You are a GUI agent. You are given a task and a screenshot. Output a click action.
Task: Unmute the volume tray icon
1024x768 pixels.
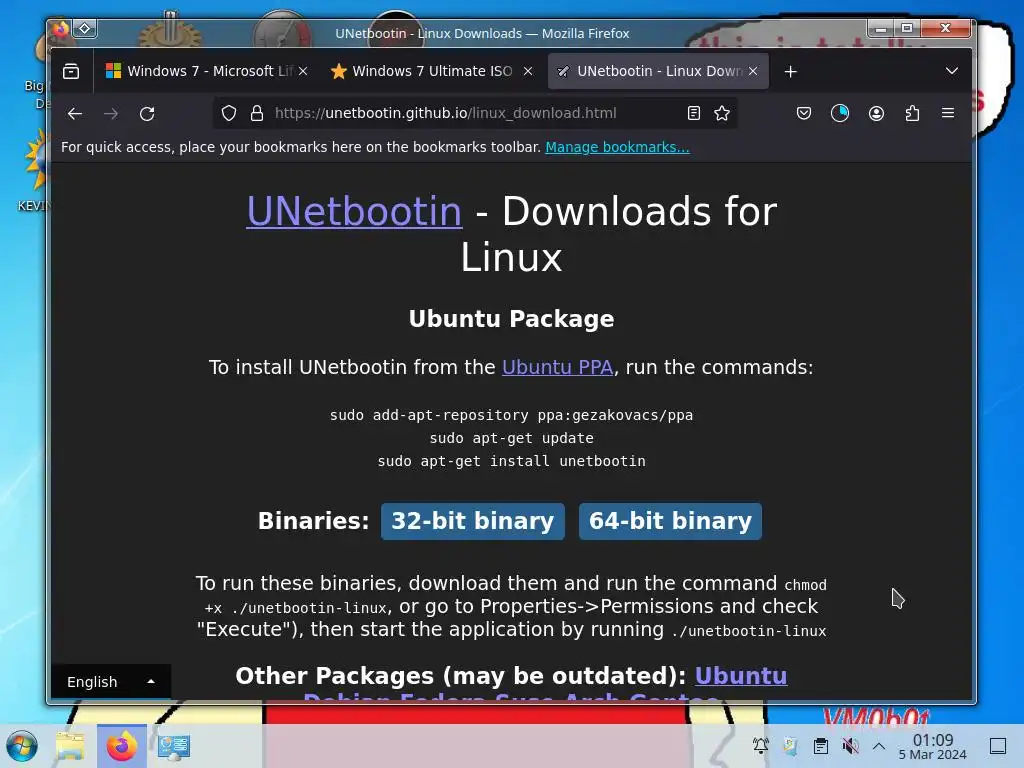pyautogui.click(x=850, y=746)
